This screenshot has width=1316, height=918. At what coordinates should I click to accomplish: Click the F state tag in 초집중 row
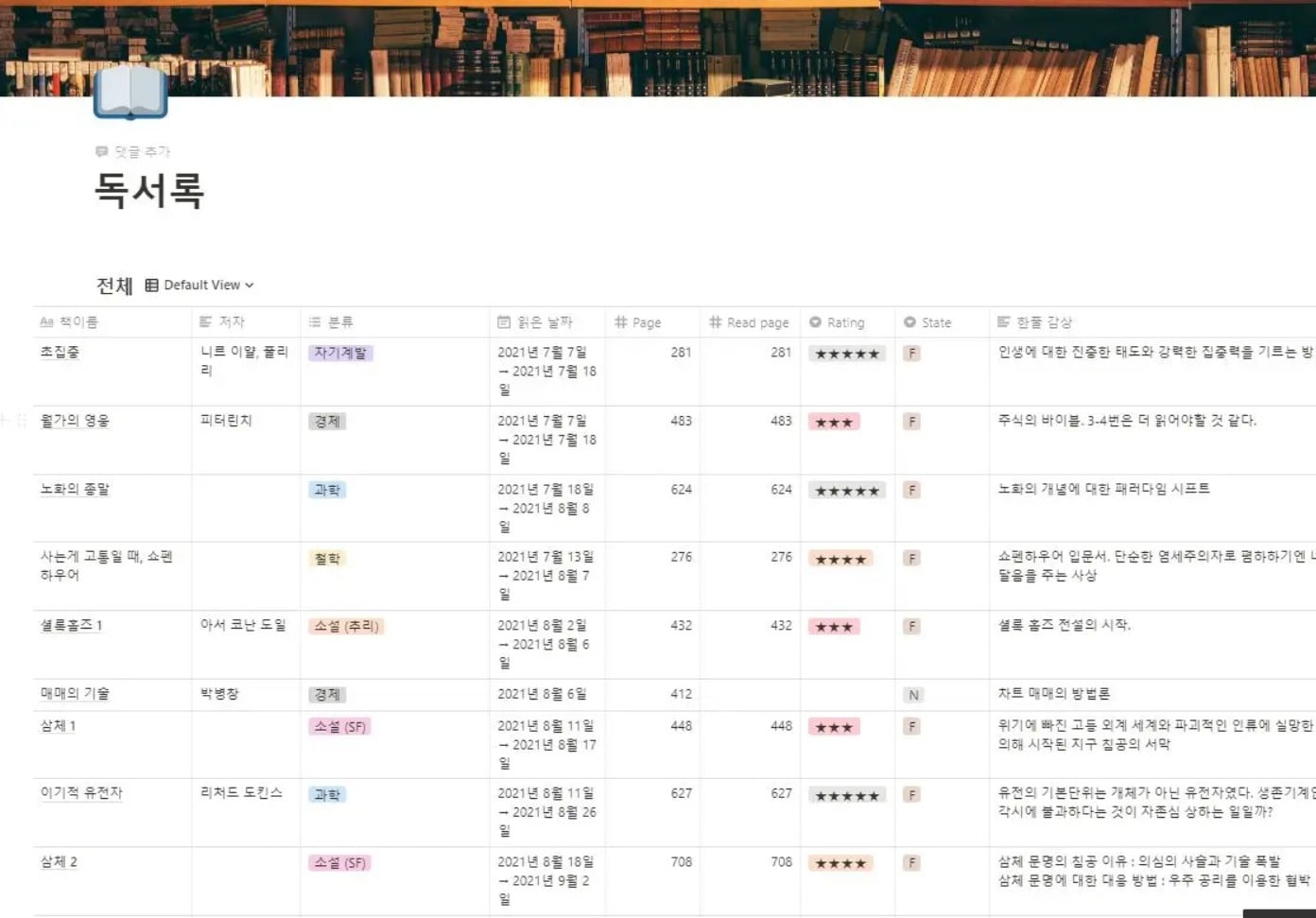[x=911, y=354]
